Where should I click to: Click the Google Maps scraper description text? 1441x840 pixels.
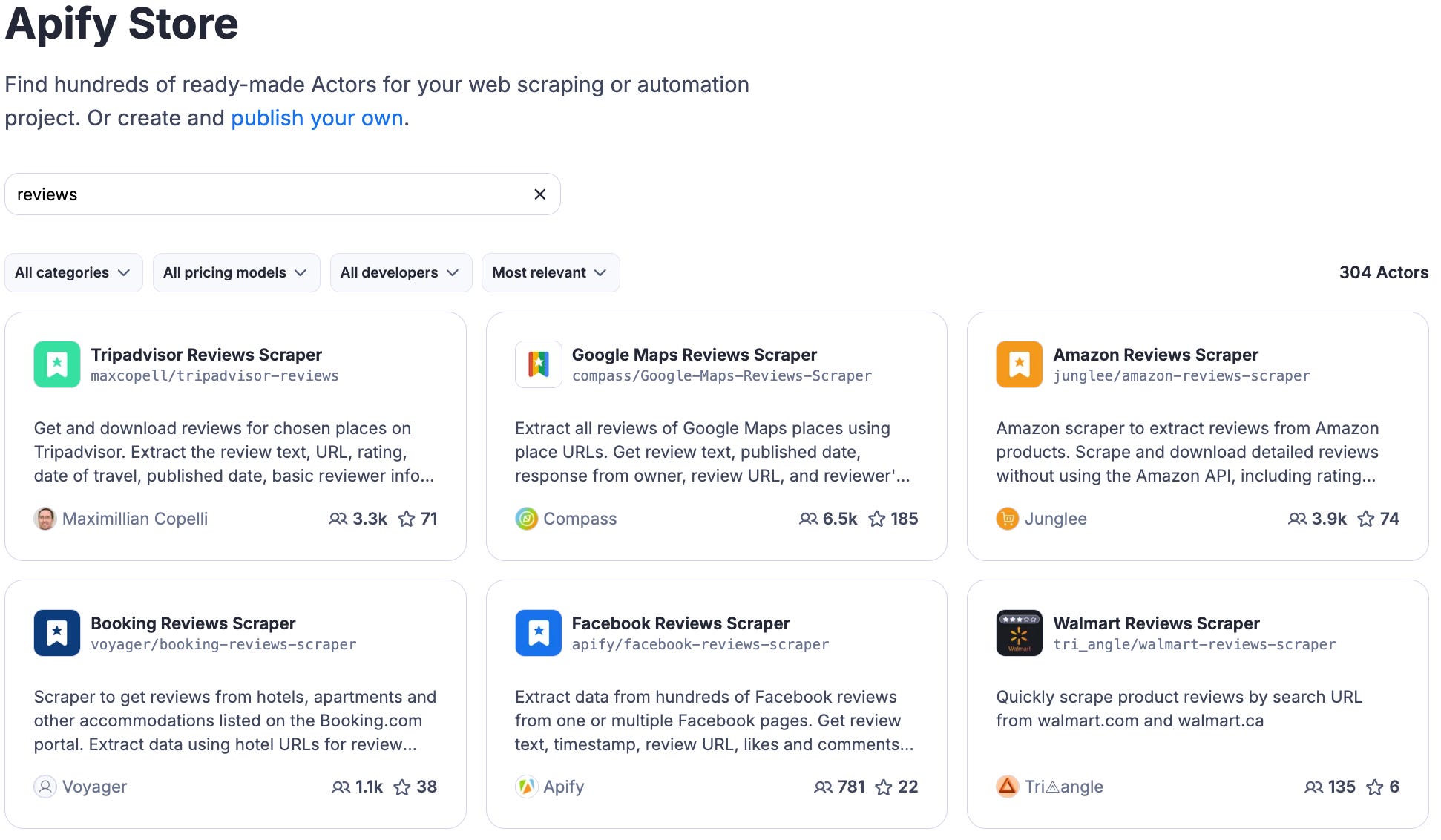tap(712, 452)
